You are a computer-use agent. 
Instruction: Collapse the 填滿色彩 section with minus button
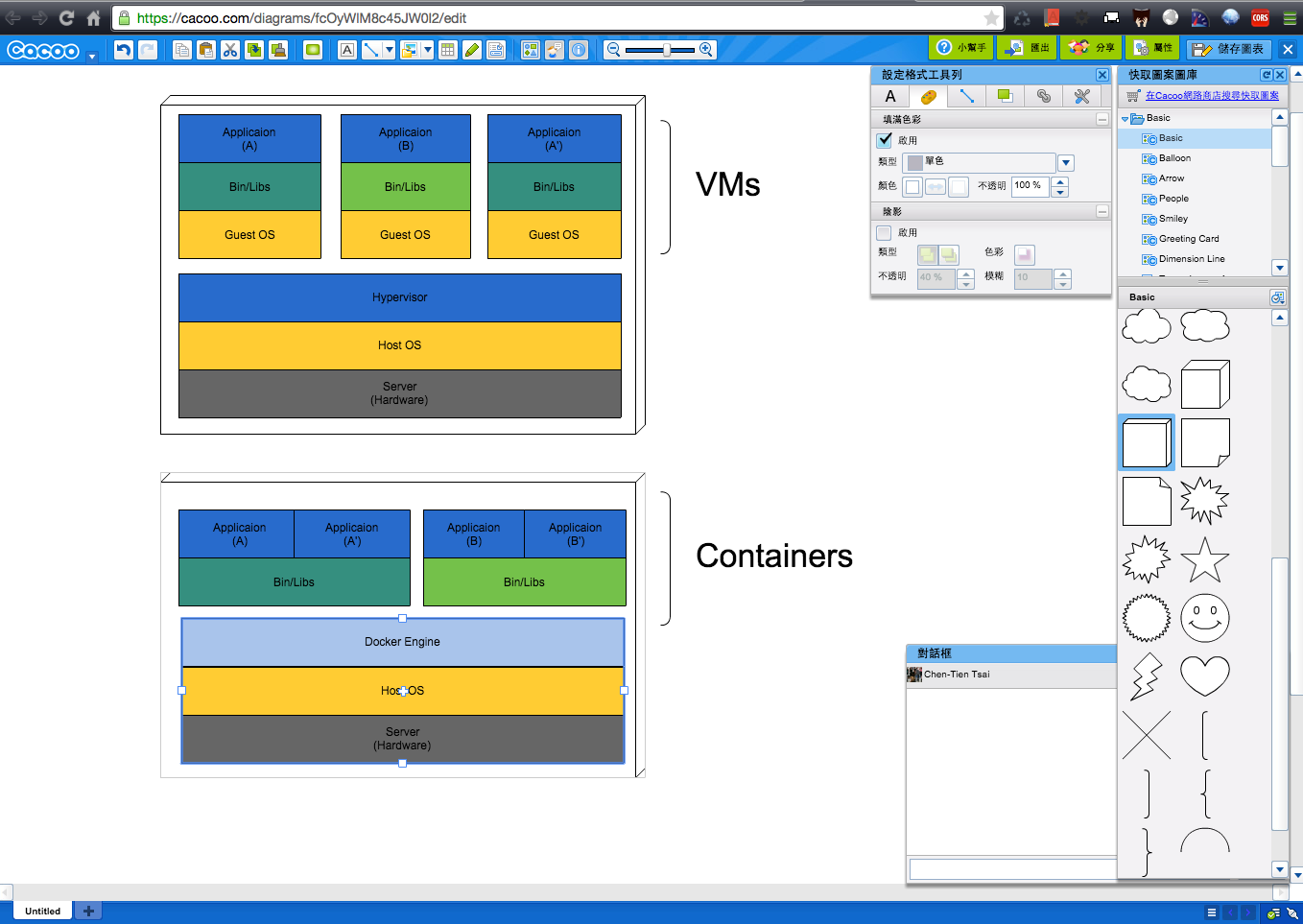coord(1102,119)
